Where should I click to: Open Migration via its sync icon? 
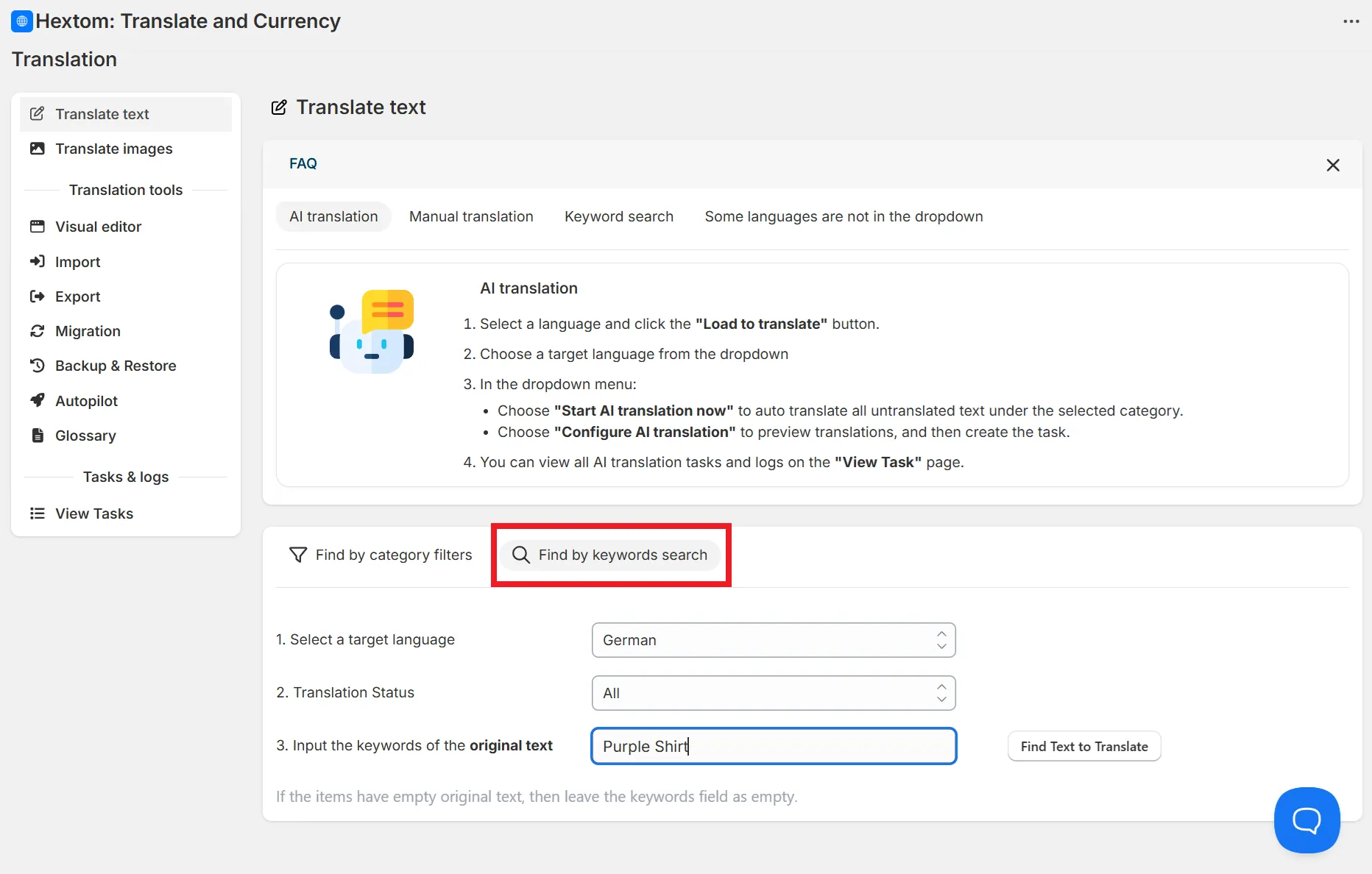tap(37, 331)
